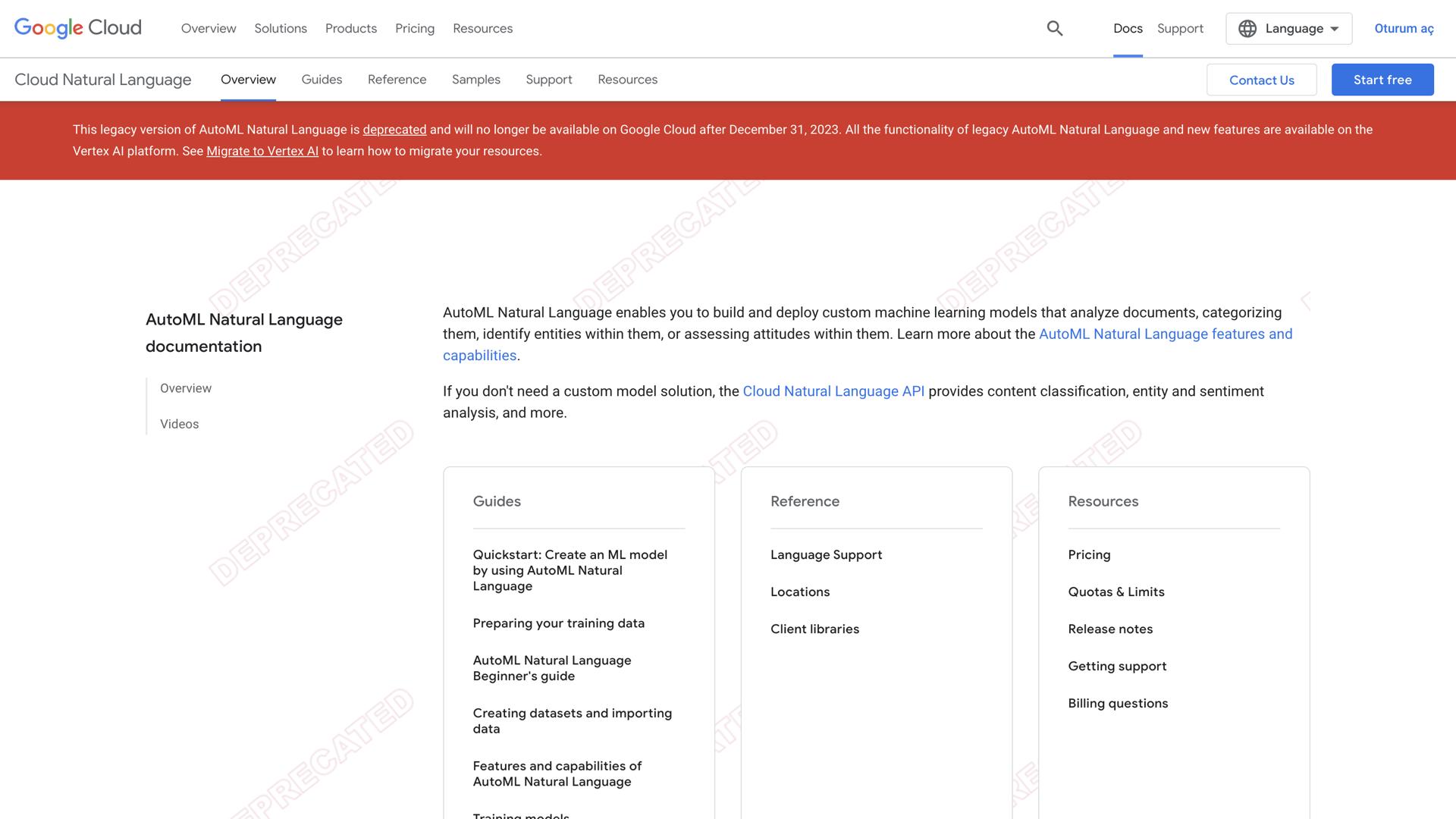Click the Docs link in header

(1127, 28)
